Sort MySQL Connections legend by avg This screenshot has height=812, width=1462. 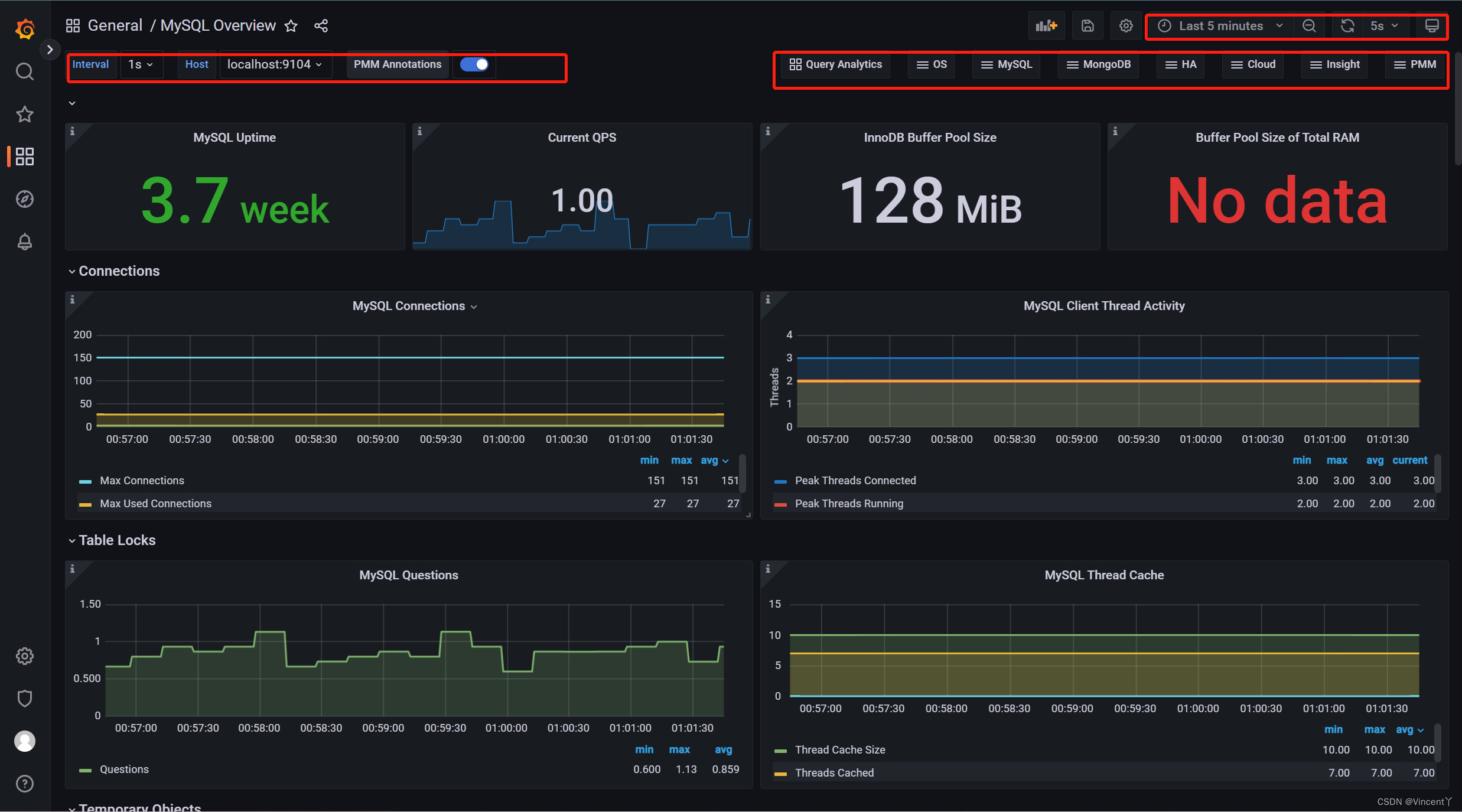point(714,460)
